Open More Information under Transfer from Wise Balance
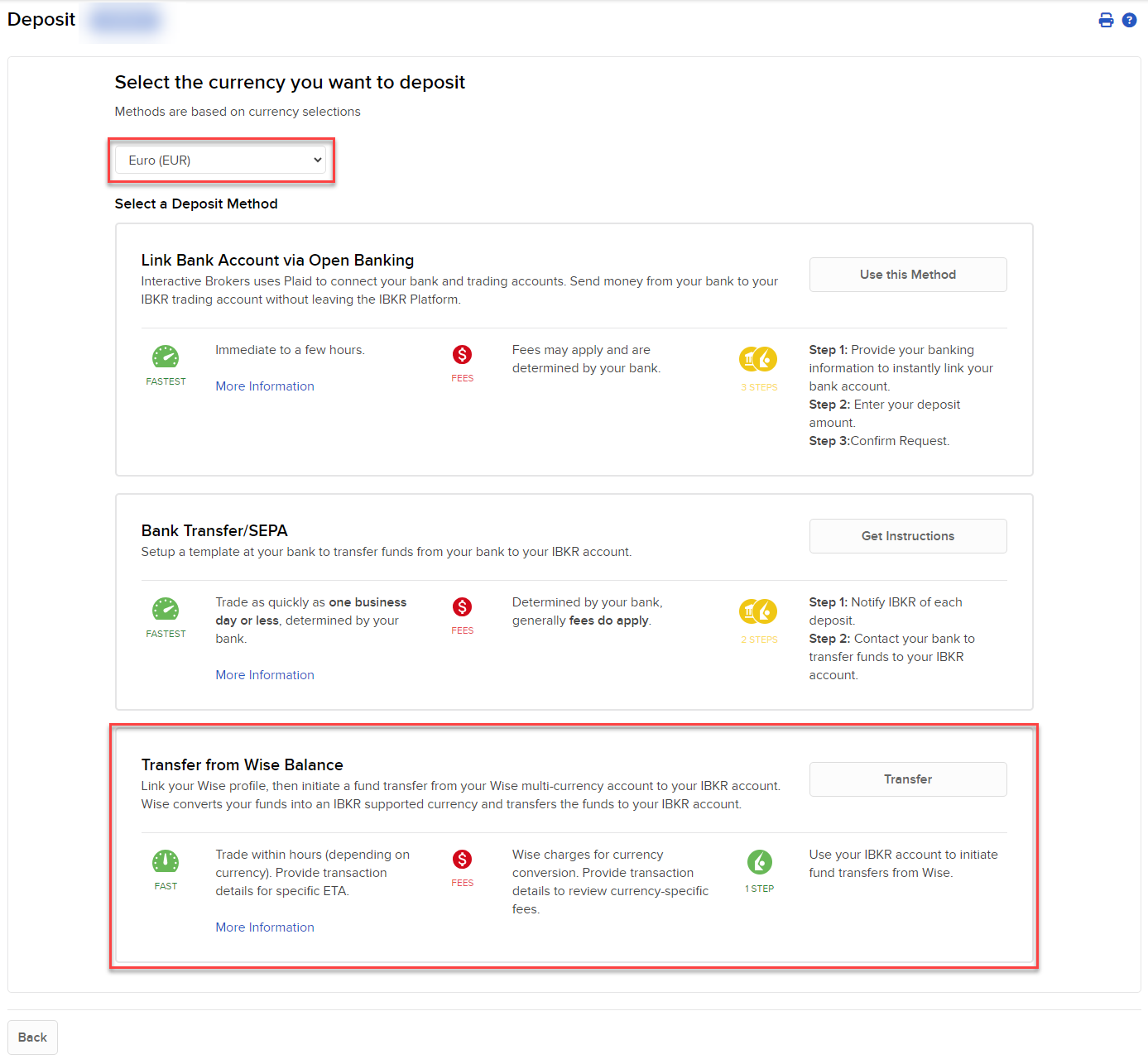 pyautogui.click(x=264, y=927)
